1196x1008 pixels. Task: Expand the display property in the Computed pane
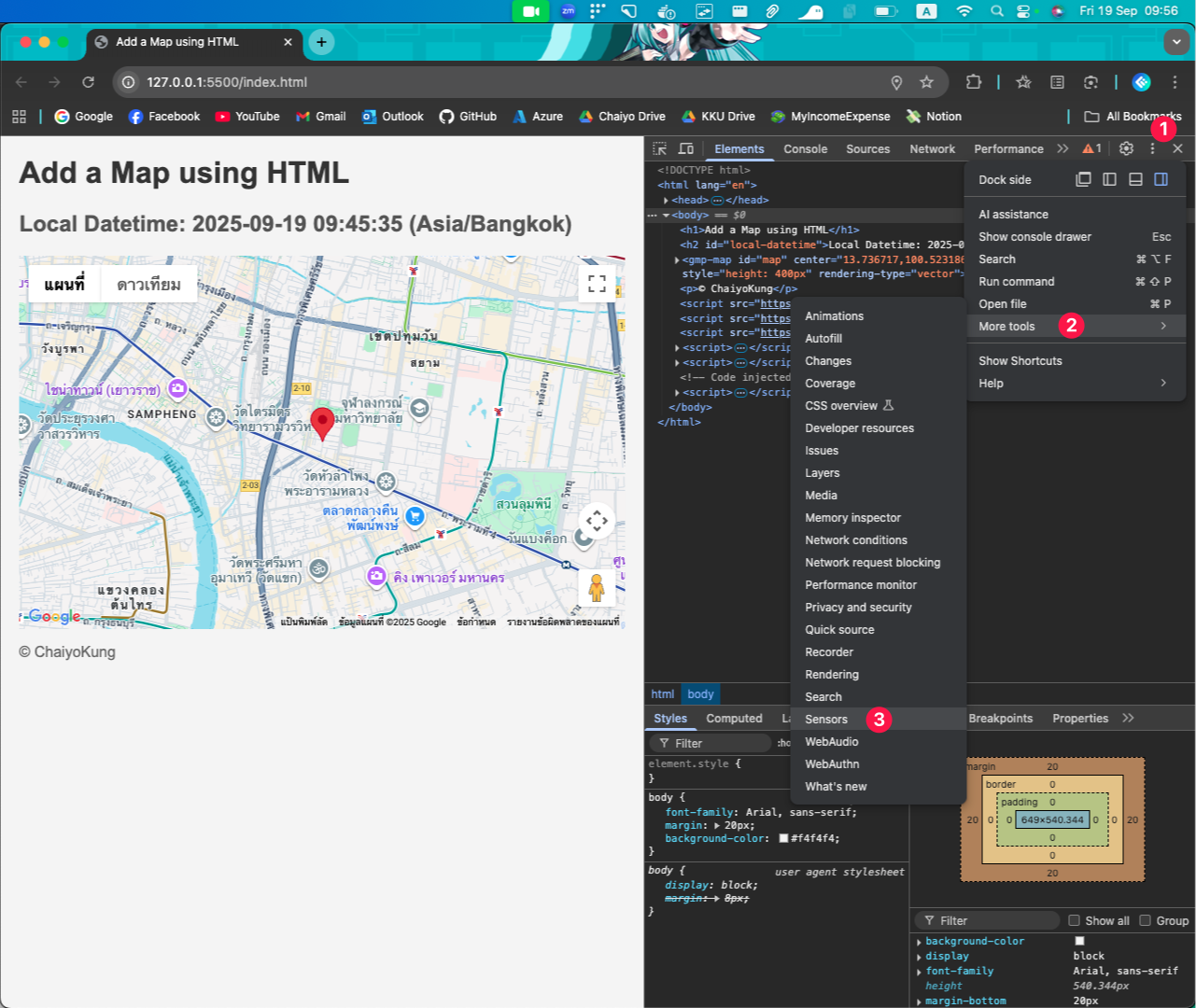920,956
